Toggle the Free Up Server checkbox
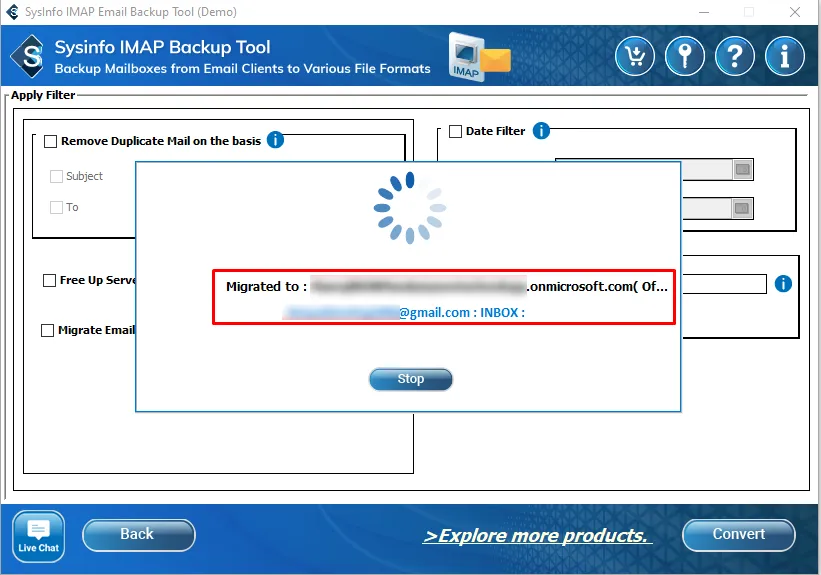Image resolution: width=821 pixels, height=575 pixels. tap(49, 281)
